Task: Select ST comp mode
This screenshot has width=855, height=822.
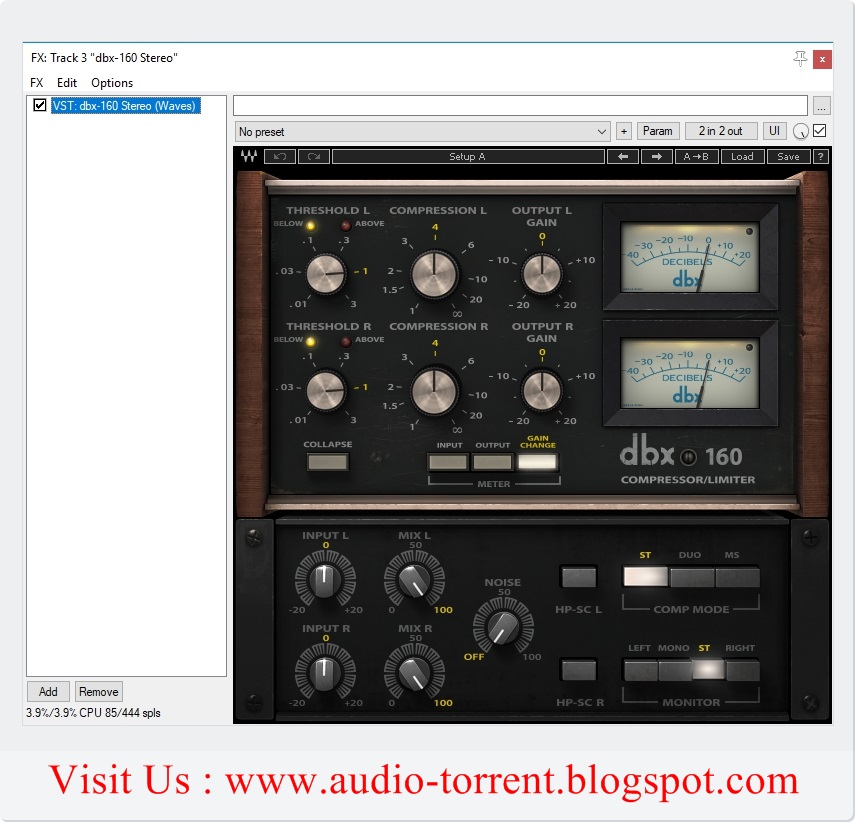Action: (646, 577)
